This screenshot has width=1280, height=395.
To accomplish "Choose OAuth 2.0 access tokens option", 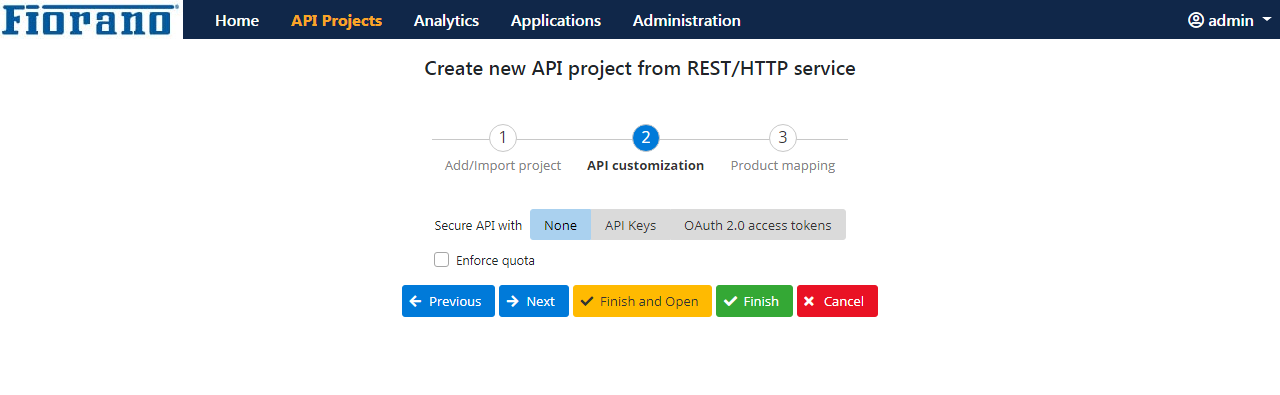I will pyautogui.click(x=758, y=225).
